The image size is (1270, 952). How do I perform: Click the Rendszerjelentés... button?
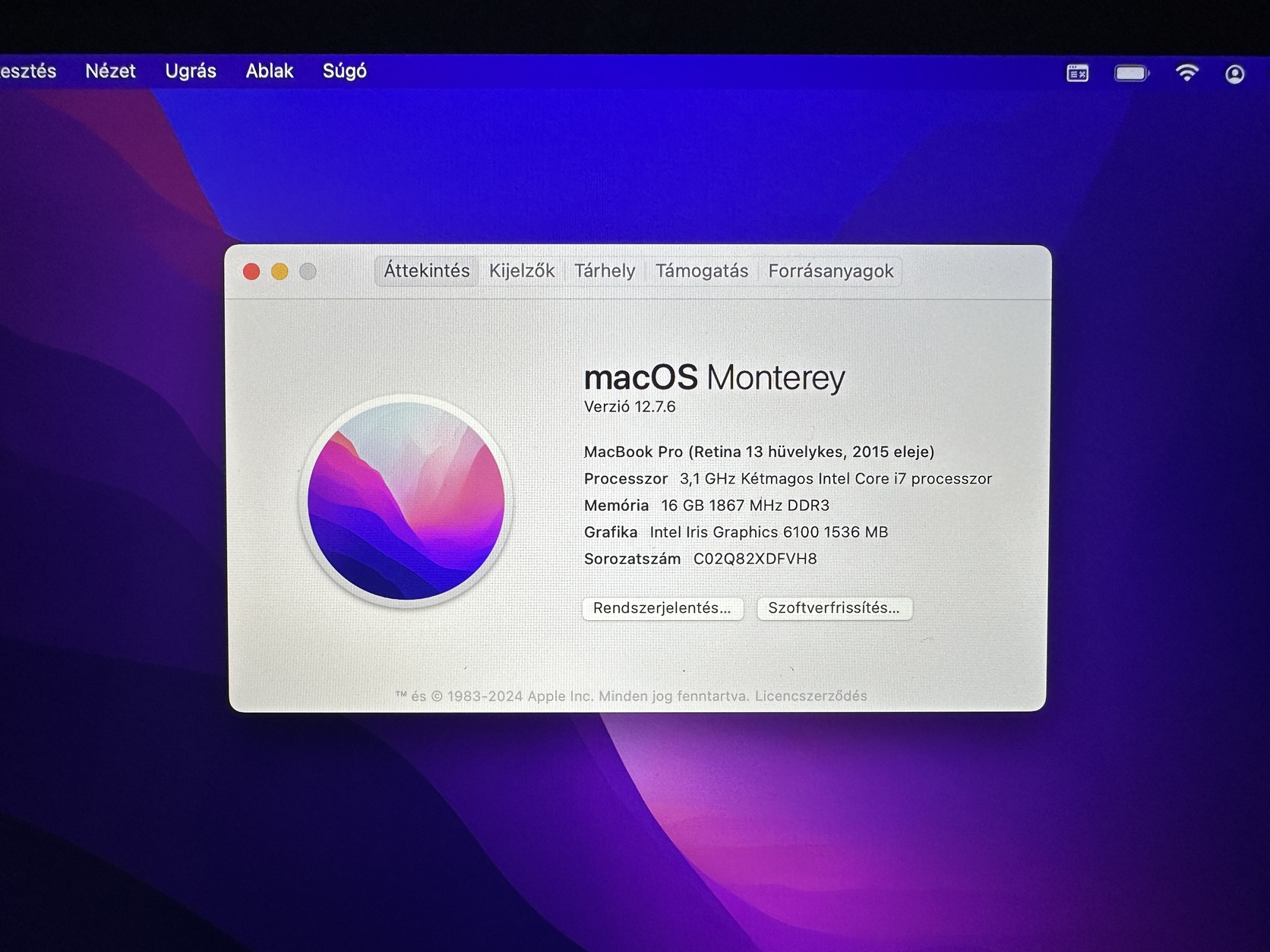(x=662, y=608)
